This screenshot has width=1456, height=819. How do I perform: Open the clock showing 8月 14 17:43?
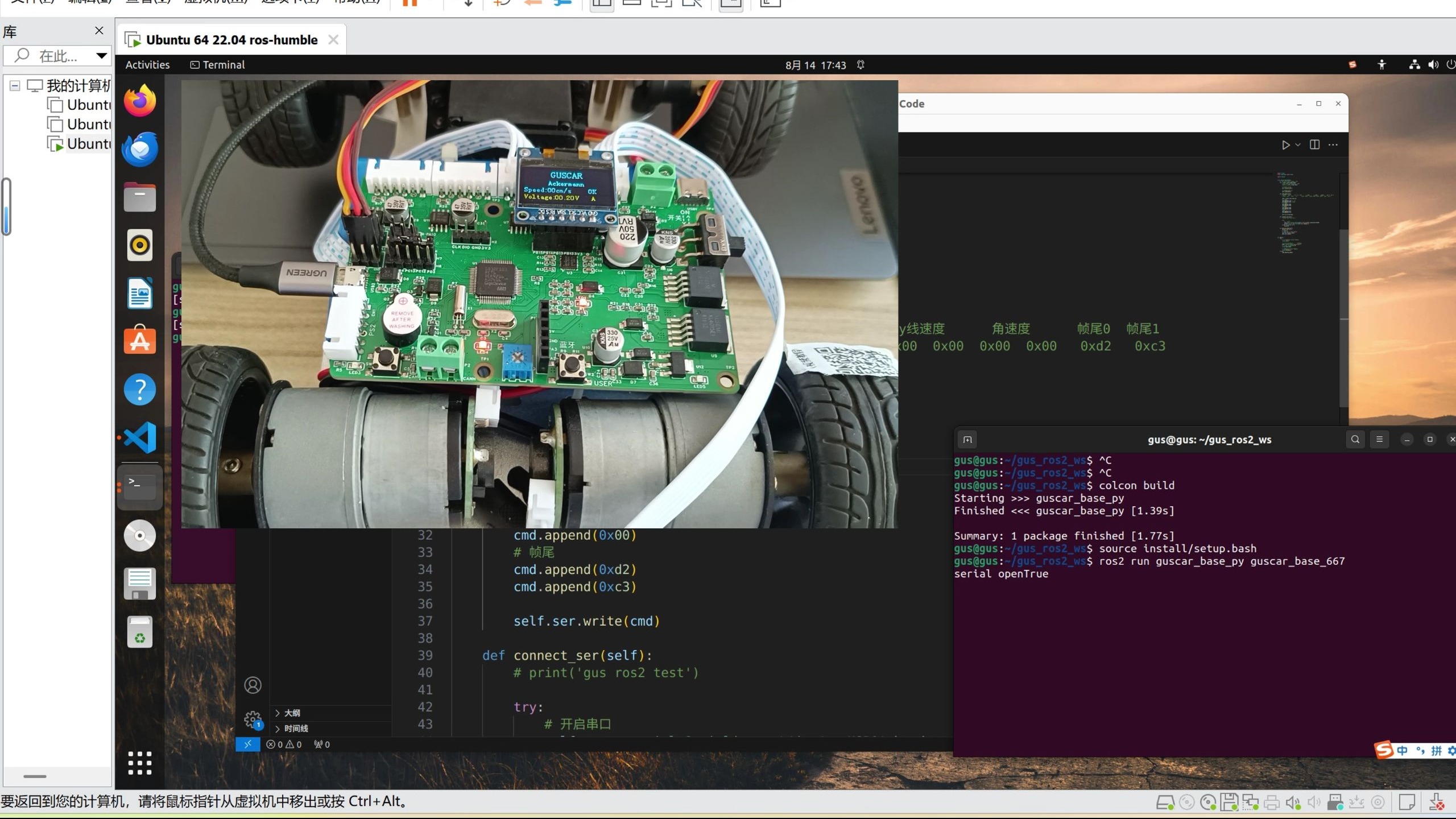pyautogui.click(x=816, y=65)
